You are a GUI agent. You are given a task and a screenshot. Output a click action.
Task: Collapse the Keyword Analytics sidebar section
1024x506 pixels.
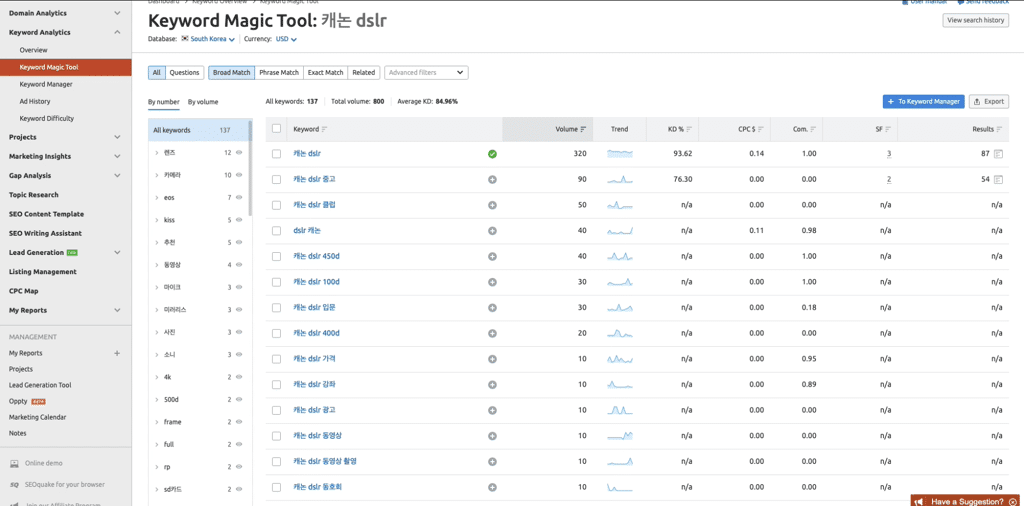point(118,32)
